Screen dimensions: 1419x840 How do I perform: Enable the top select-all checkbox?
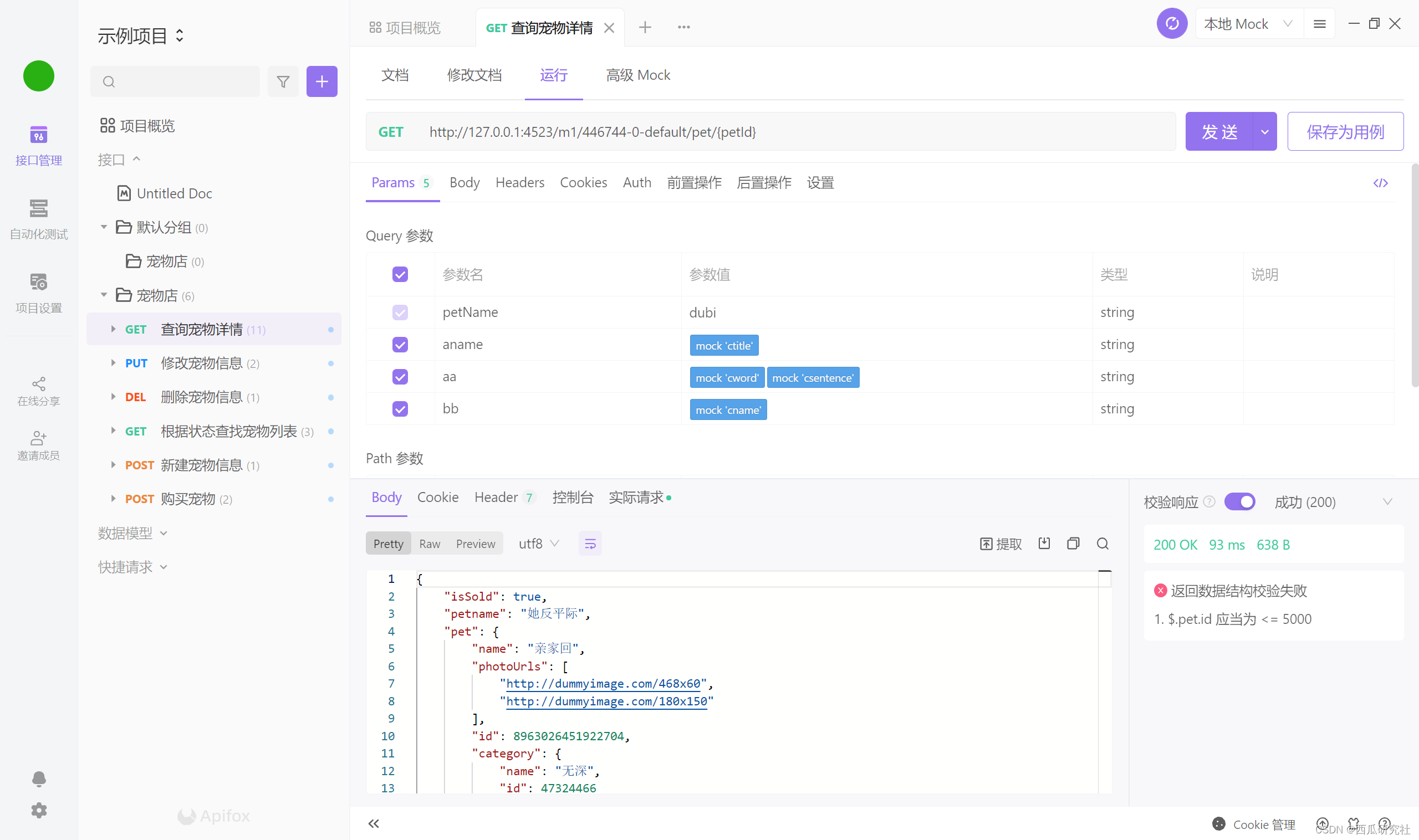(x=400, y=275)
